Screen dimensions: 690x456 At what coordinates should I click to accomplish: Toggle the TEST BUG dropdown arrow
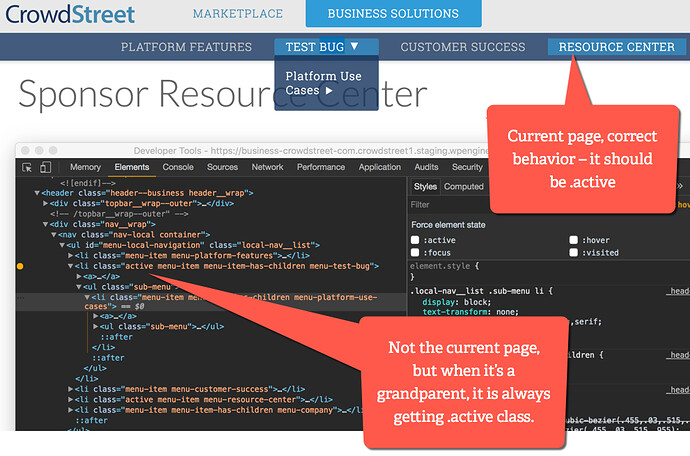tap(355, 46)
